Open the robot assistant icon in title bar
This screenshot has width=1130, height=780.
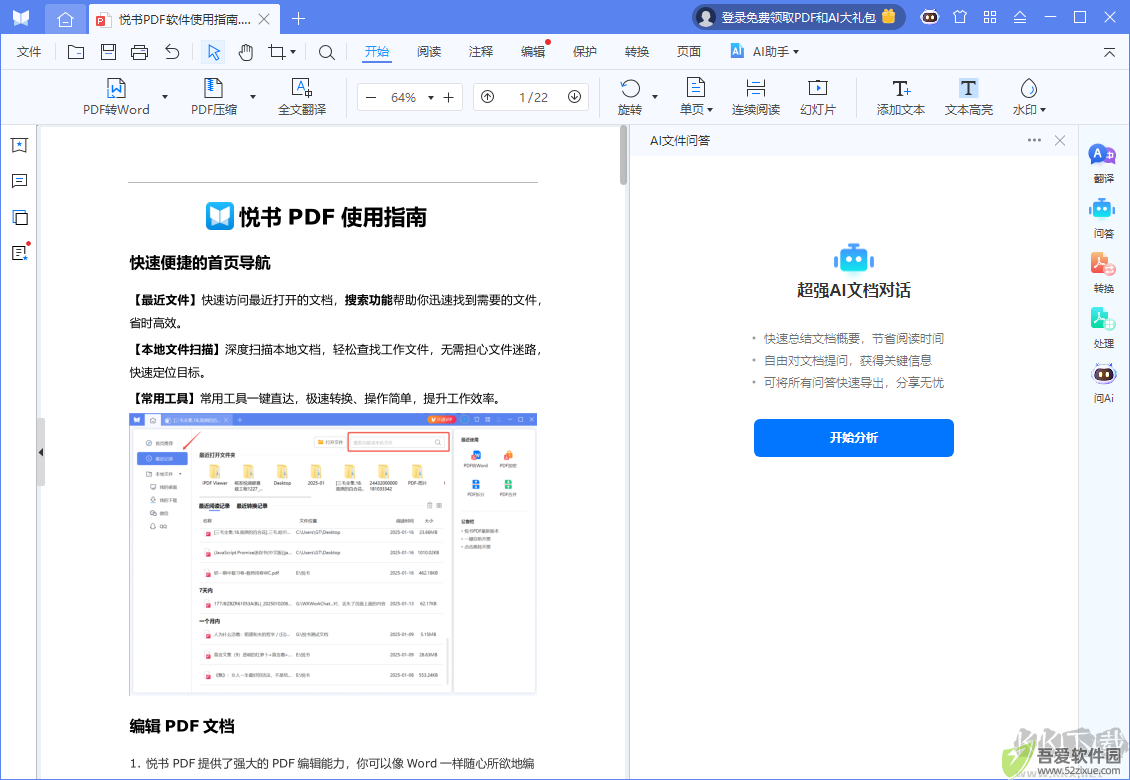[x=930, y=17]
